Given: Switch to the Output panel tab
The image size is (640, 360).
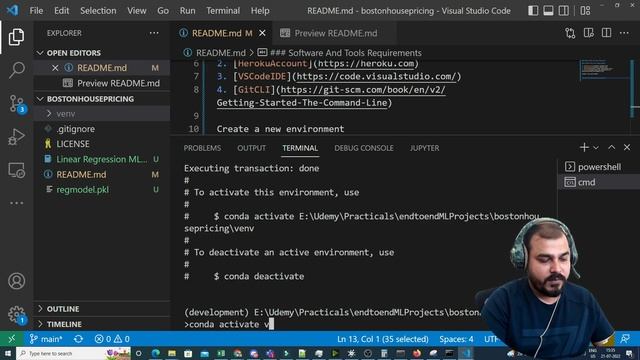Looking at the screenshot, I should point(251,148).
